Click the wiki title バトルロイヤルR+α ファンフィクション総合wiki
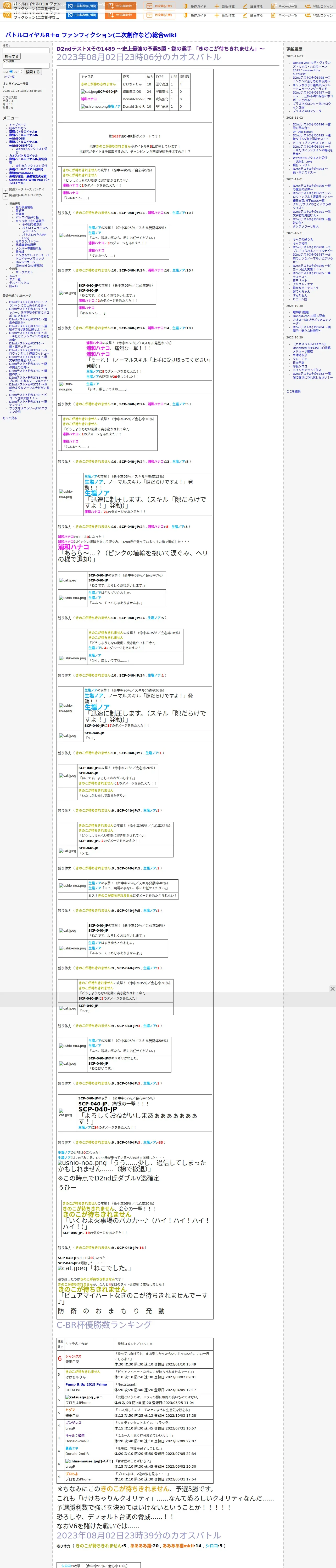This screenshot has width=336, height=1568. [91, 35]
